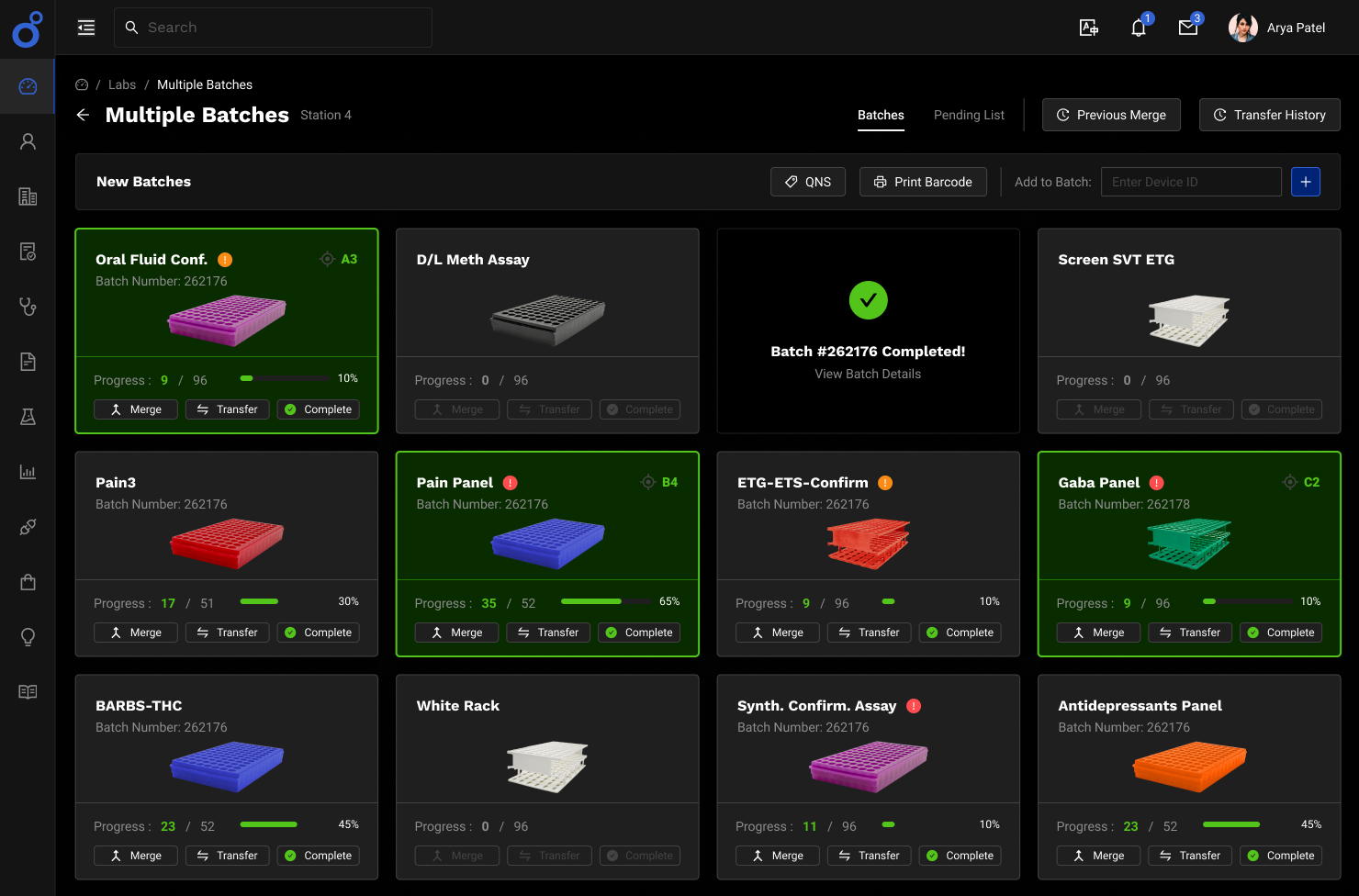This screenshot has width=1359, height=896.
Task: Click the red alert icon on Pain Panel
Action: pos(511,483)
